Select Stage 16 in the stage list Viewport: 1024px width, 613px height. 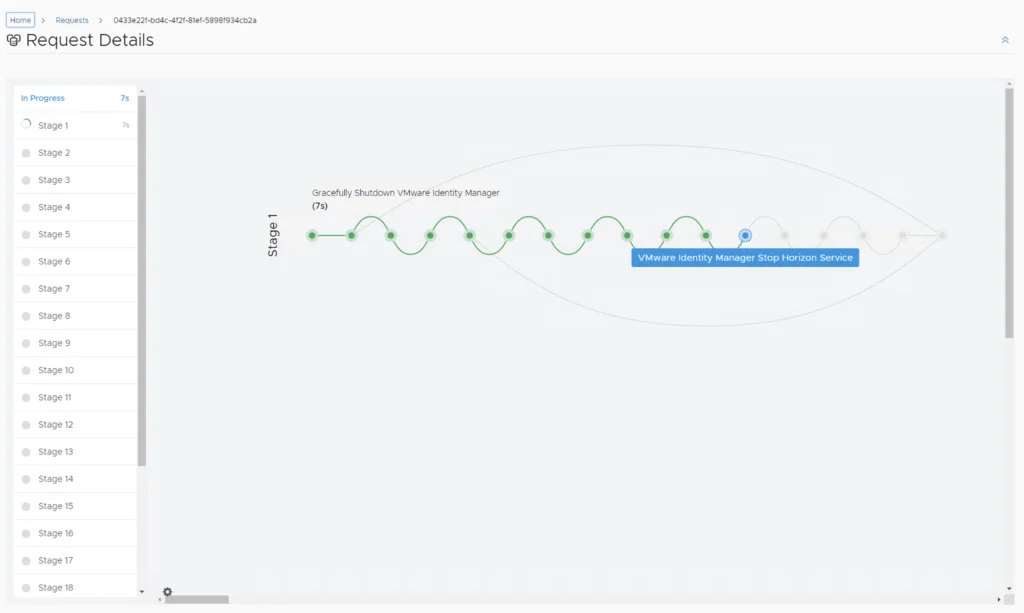click(75, 533)
